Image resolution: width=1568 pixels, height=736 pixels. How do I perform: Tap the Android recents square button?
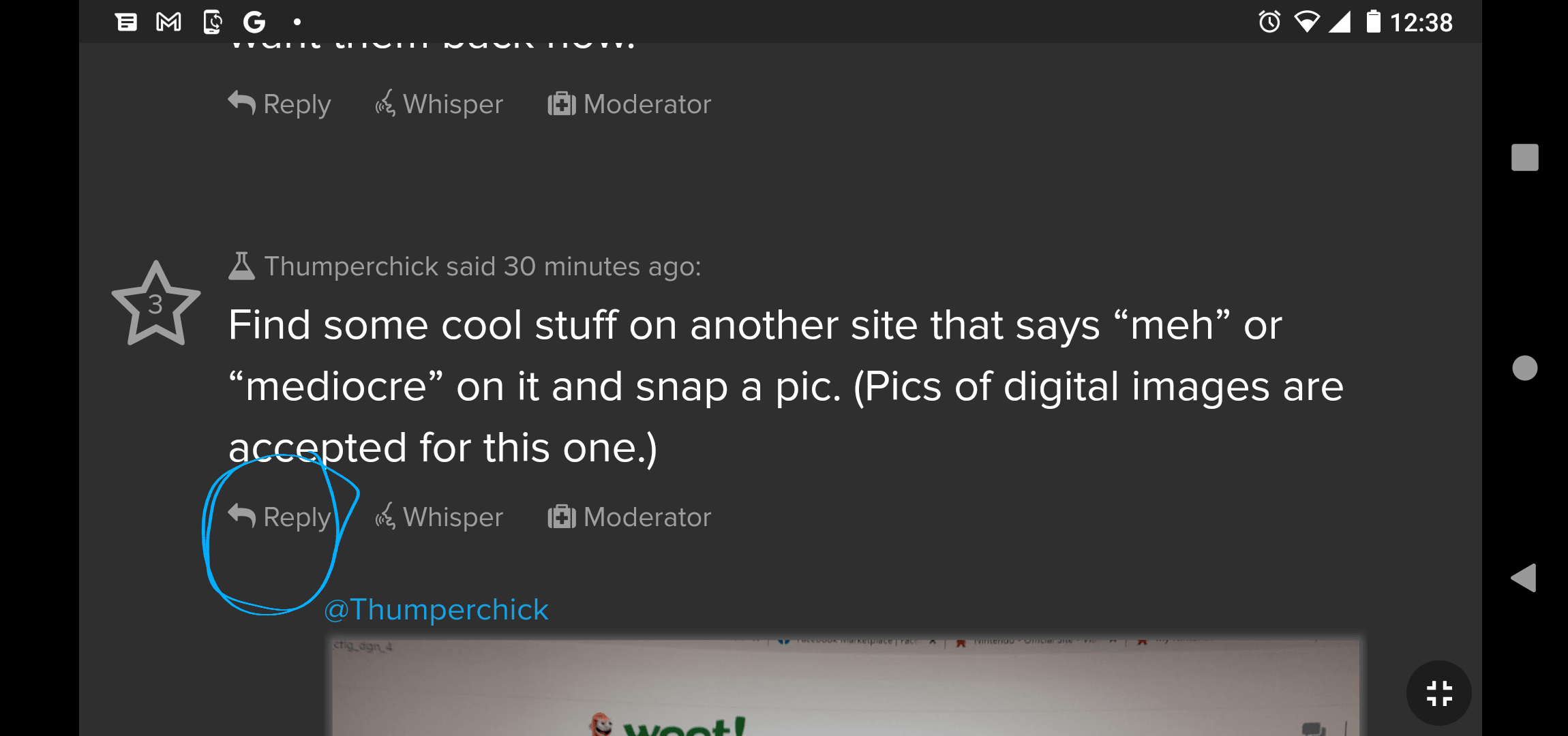[x=1524, y=157]
